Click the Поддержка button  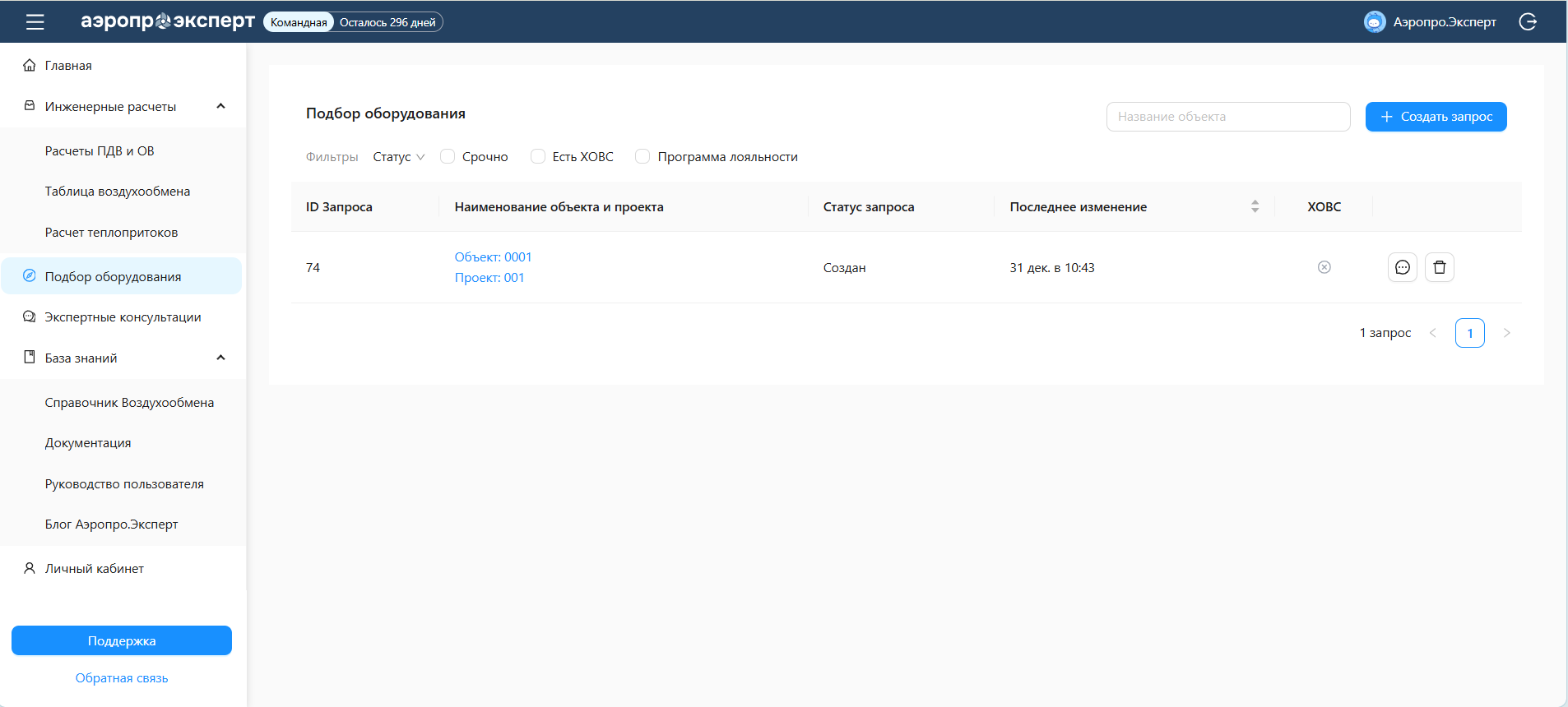[x=122, y=640]
